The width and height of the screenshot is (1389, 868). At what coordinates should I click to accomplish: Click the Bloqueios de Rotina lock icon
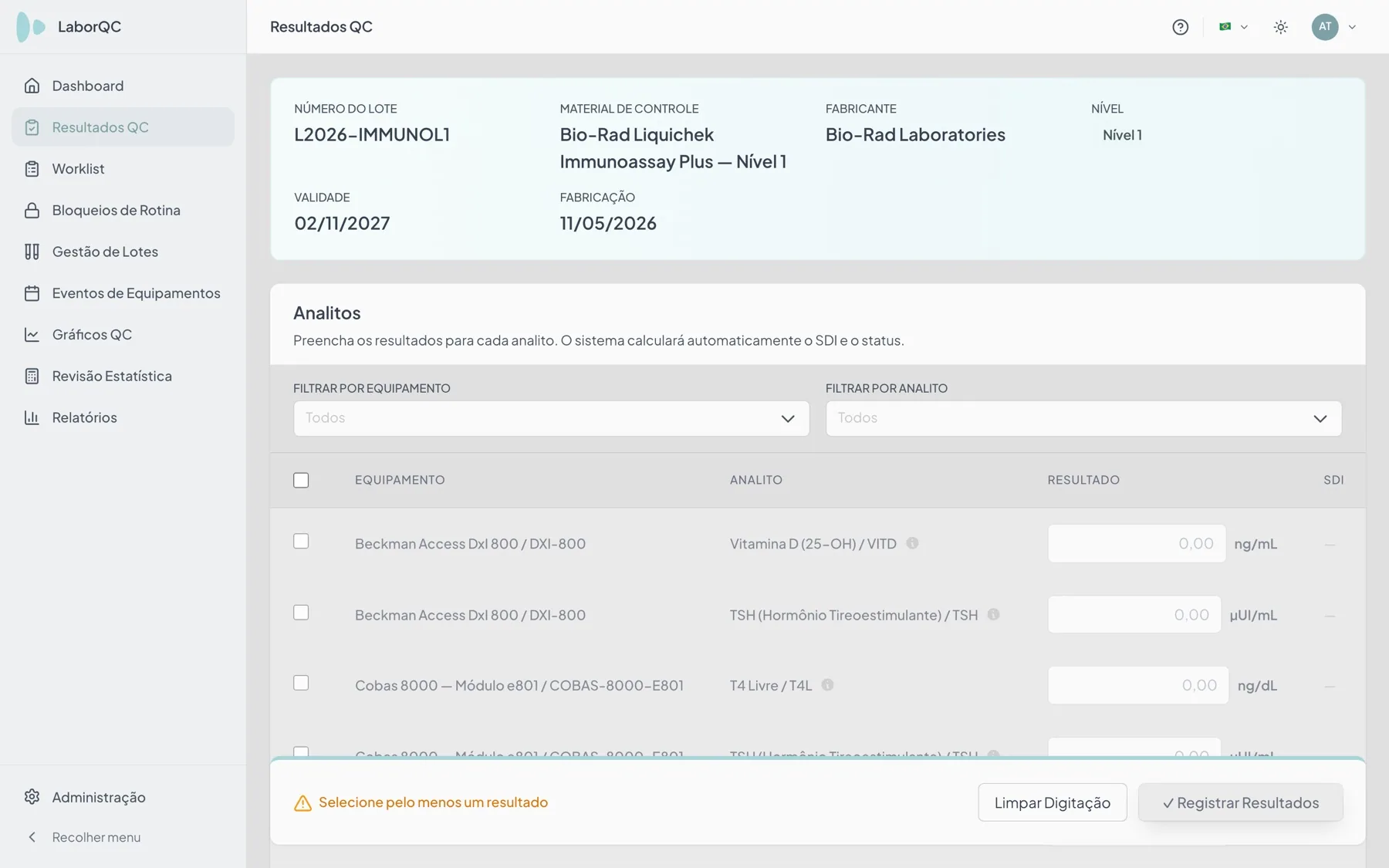pos(32,211)
